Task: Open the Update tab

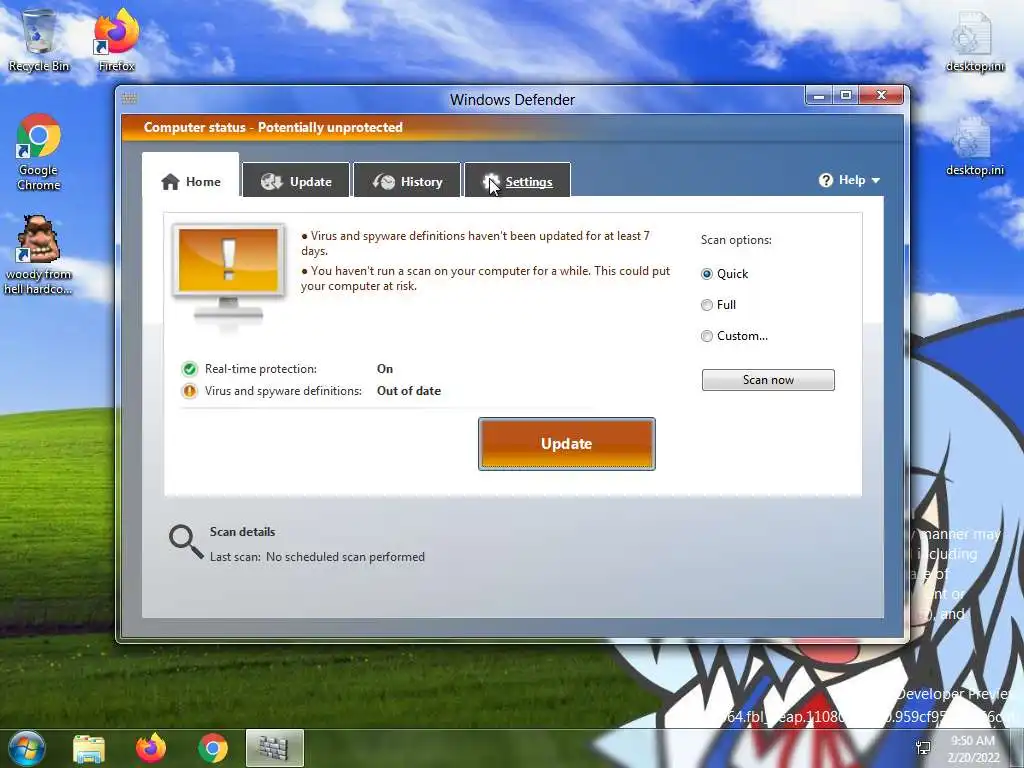Action: pyautogui.click(x=296, y=180)
